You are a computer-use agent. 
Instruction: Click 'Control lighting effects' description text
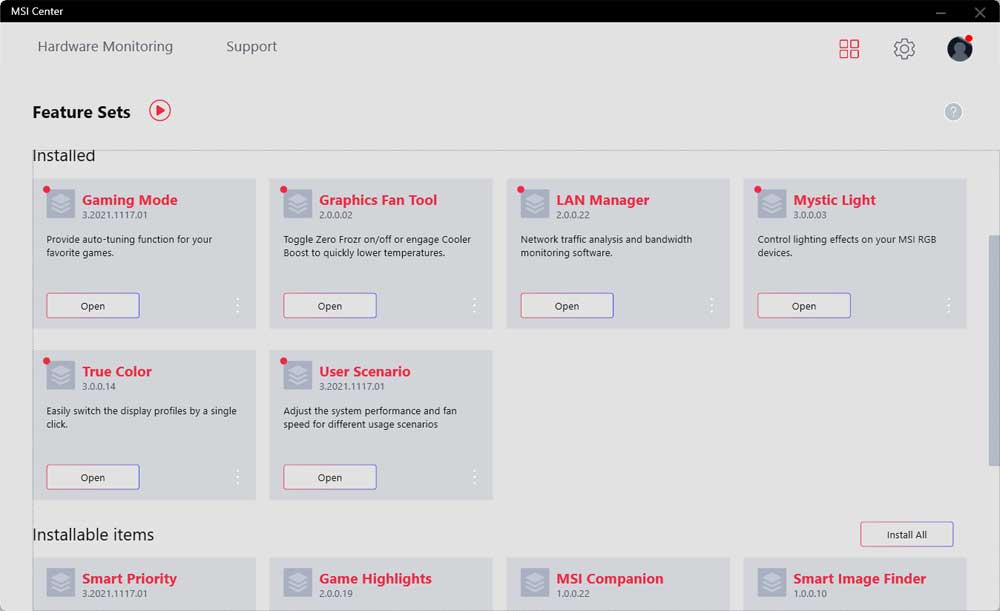pos(847,246)
